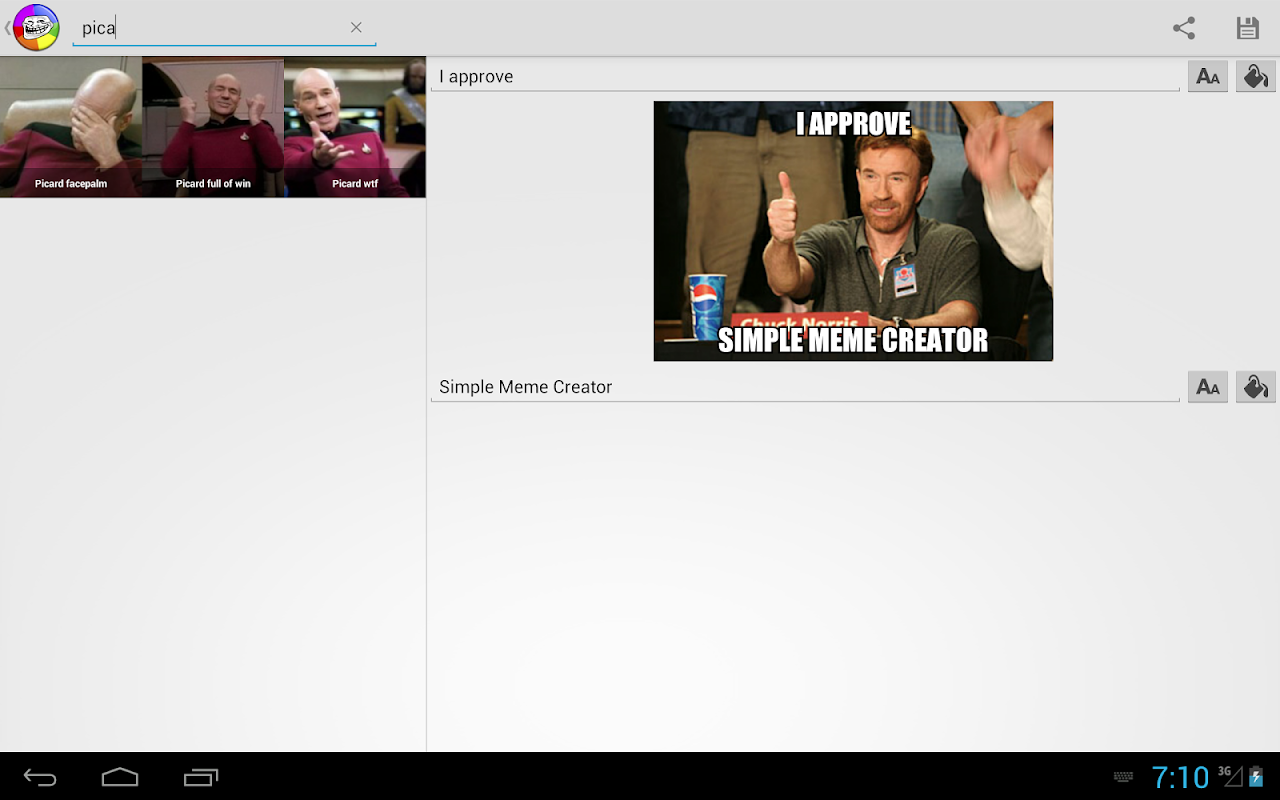Change font size for the 'I approve' caption
This screenshot has height=800, width=1280.
1208,77
